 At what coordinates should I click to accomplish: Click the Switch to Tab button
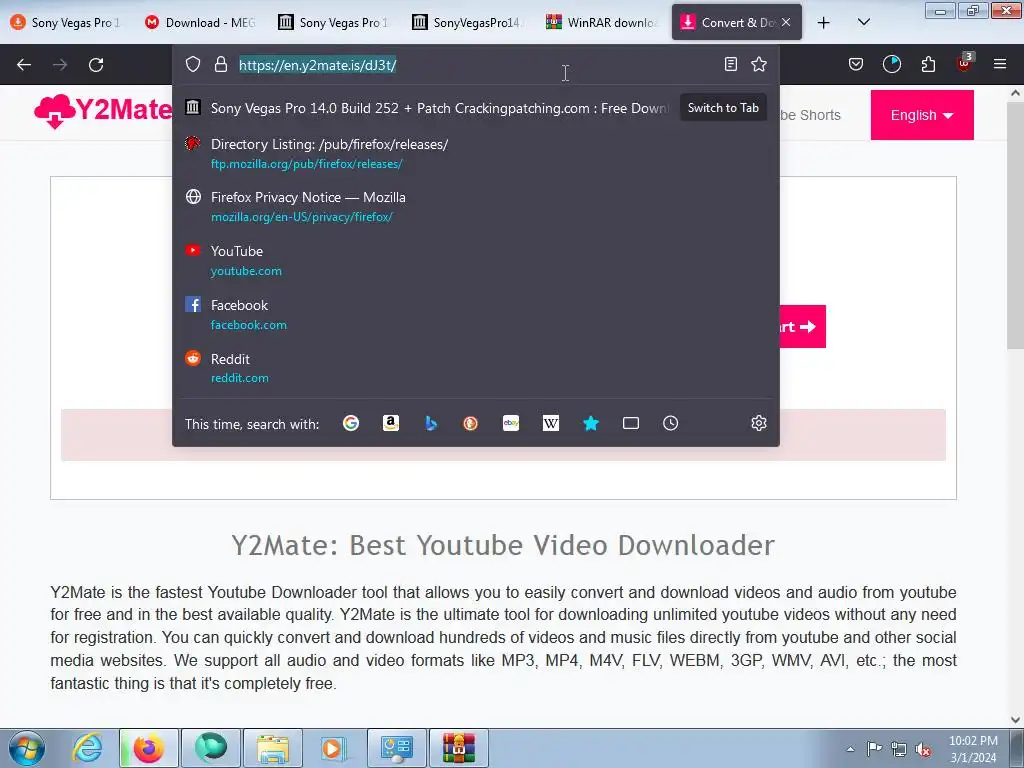(723, 108)
